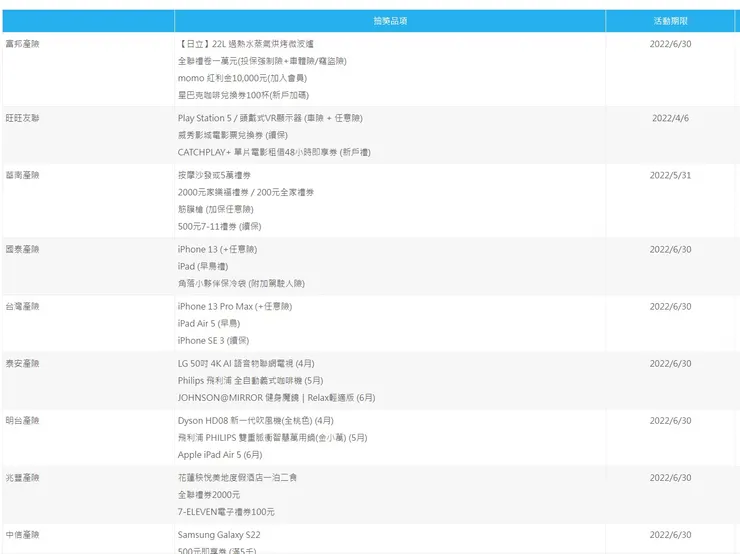Click the 7-ELEVEN電子禮券100元 prize line

(x=226, y=512)
